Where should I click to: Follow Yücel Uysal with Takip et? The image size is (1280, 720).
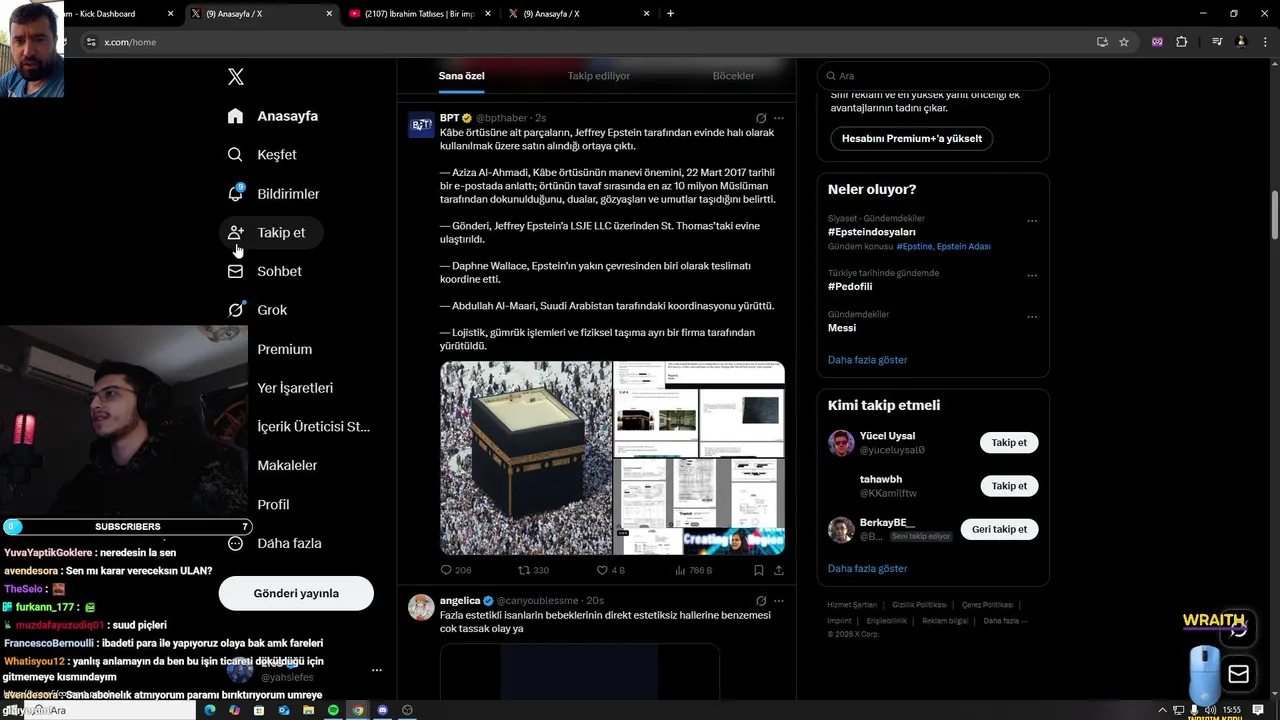pyautogui.click(x=1009, y=443)
